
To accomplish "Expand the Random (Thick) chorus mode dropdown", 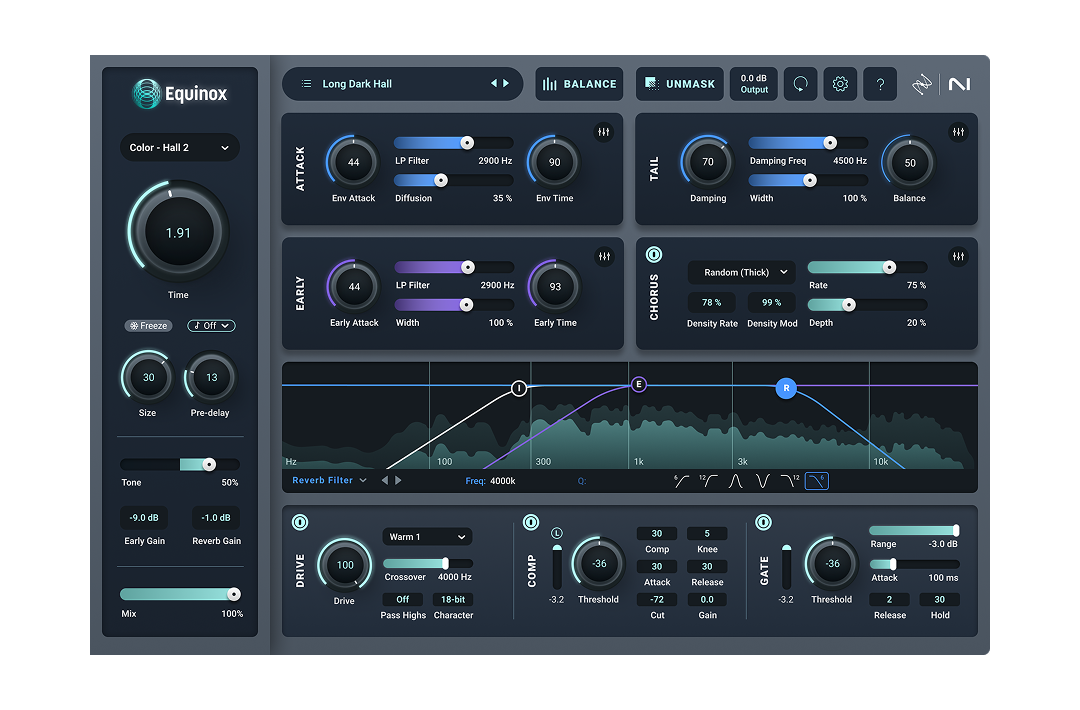I will pos(741,272).
